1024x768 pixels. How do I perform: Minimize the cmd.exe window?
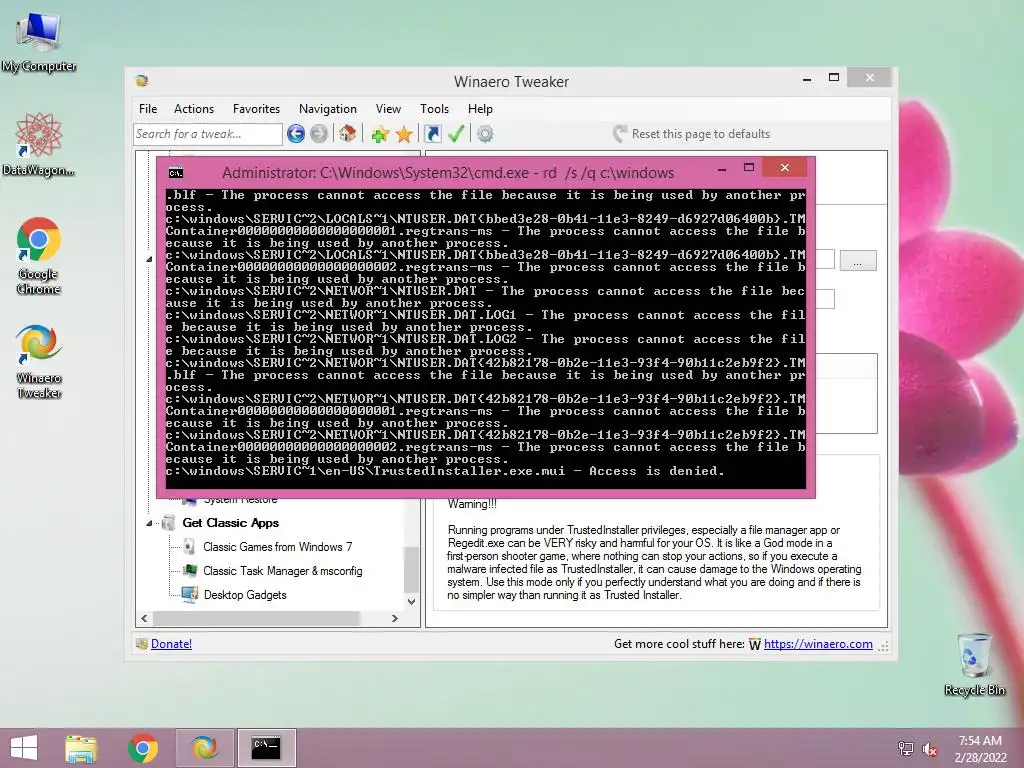pos(722,168)
